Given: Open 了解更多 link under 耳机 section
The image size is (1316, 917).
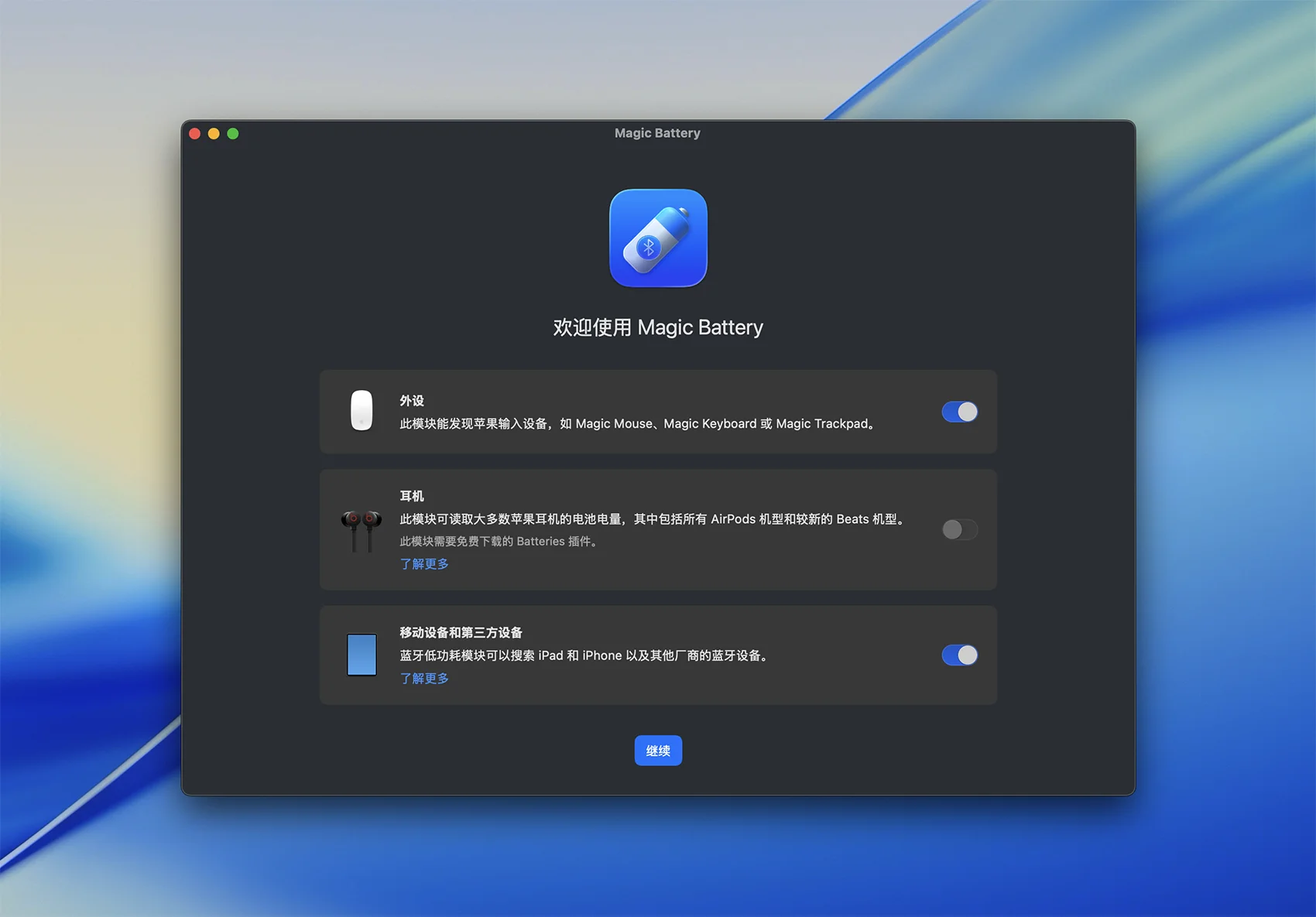Looking at the screenshot, I should tap(424, 564).
